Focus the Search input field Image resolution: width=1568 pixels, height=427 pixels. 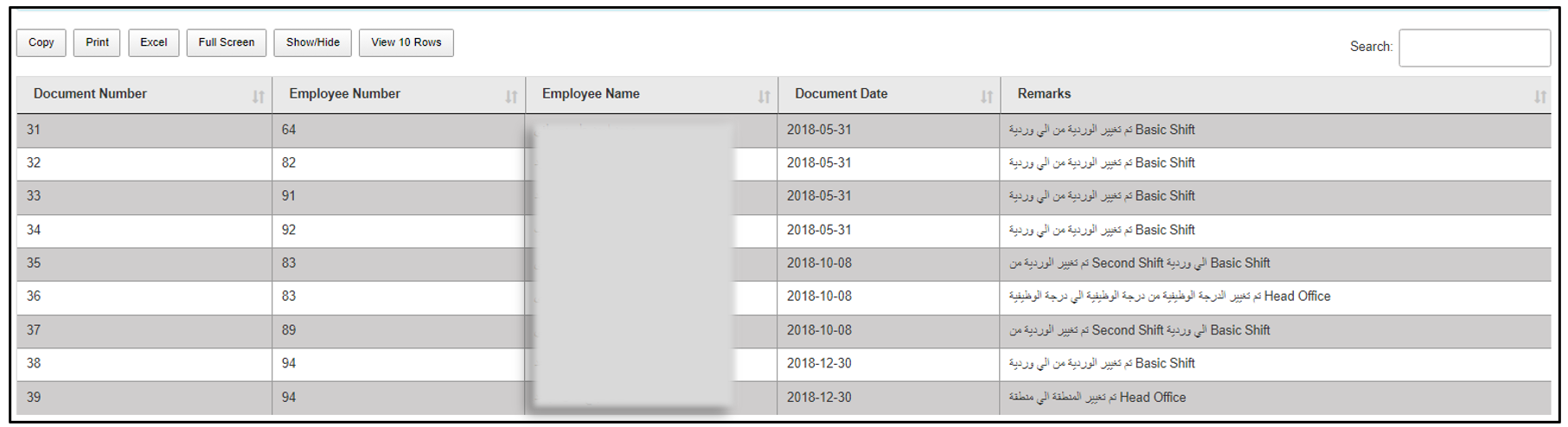point(1474,48)
